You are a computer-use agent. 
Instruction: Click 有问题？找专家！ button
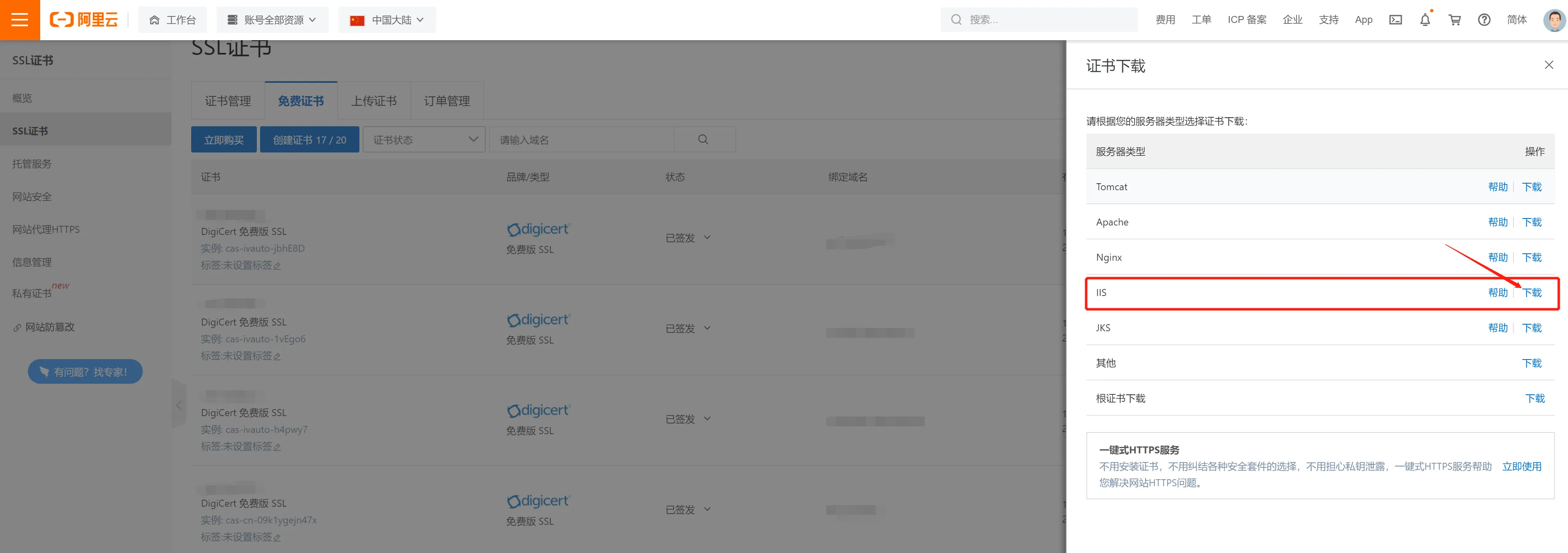85,372
